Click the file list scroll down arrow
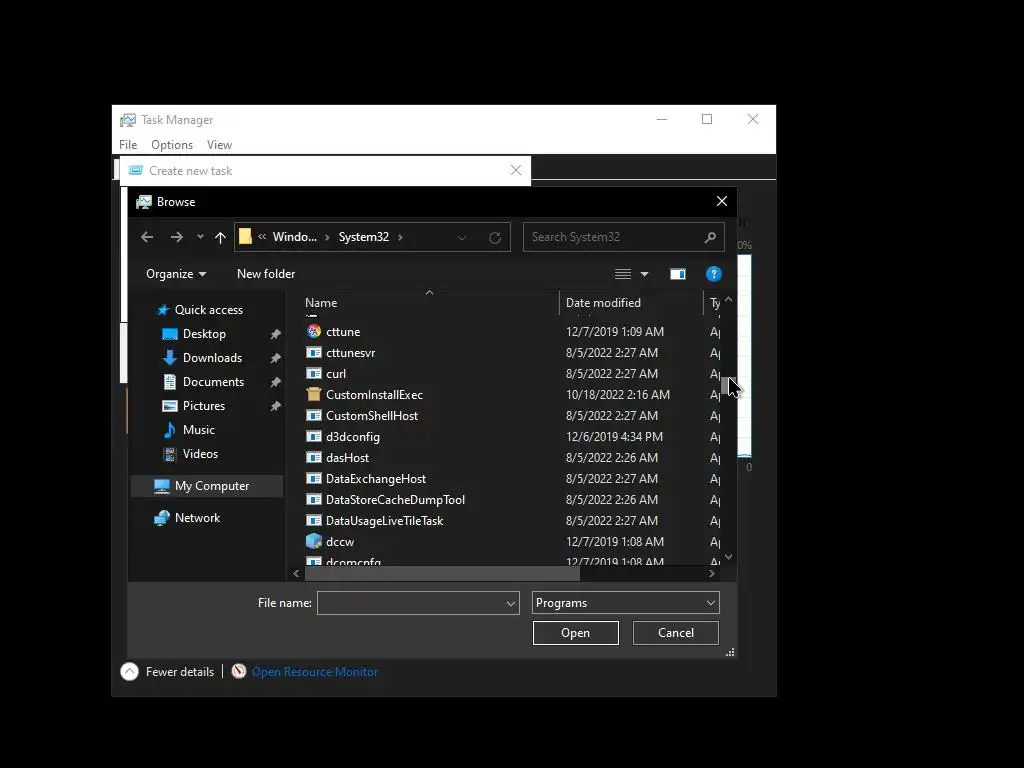Viewport: 1024px width, 768px height. pyautogui.click(x=729, y=557)
